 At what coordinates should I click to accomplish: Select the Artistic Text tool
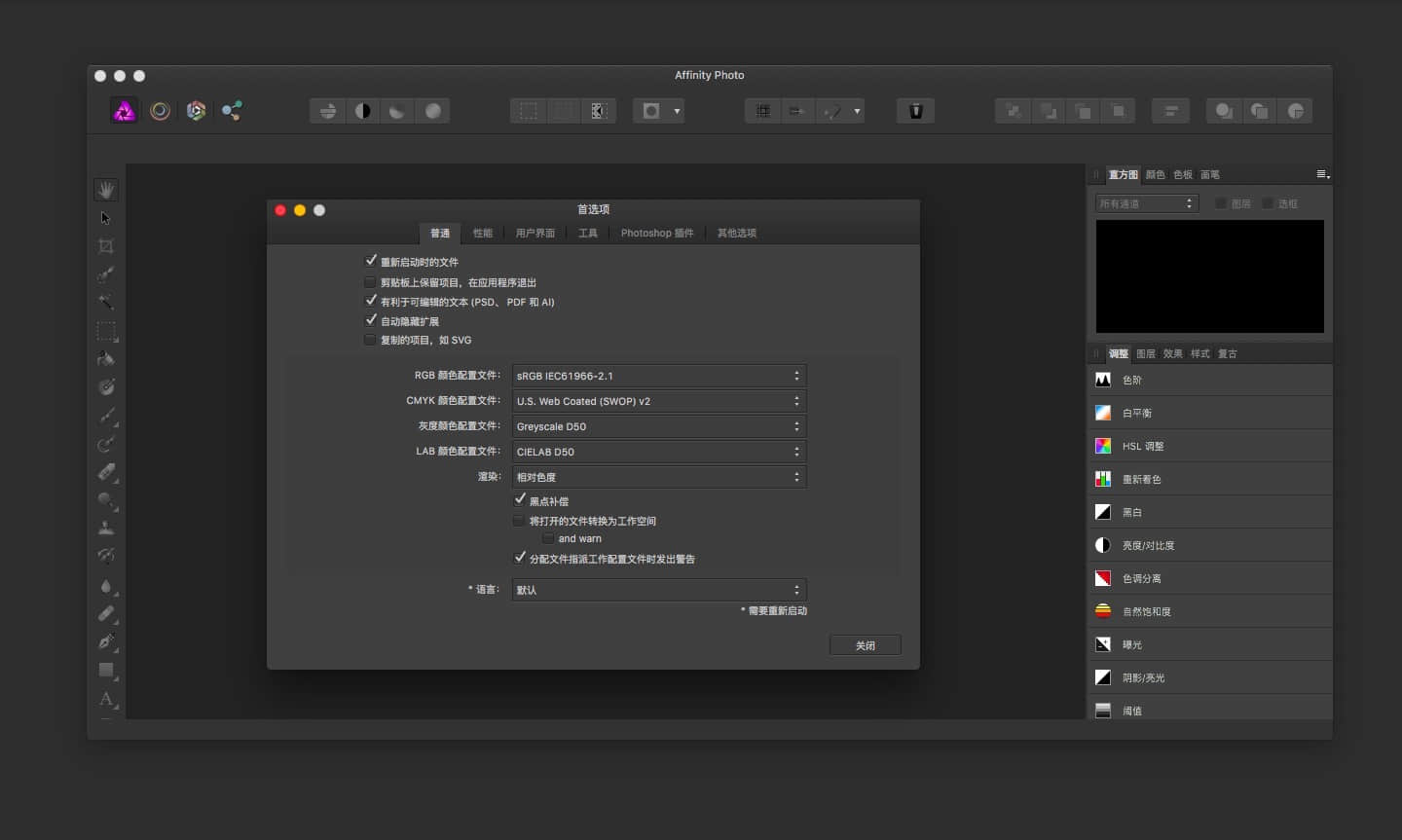click(x=106, y=699)
